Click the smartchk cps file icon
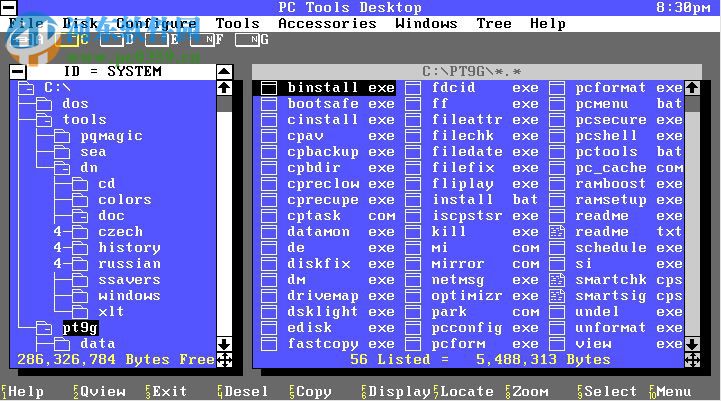The width and height of the screenshot is (721, 401). [557, 280]
